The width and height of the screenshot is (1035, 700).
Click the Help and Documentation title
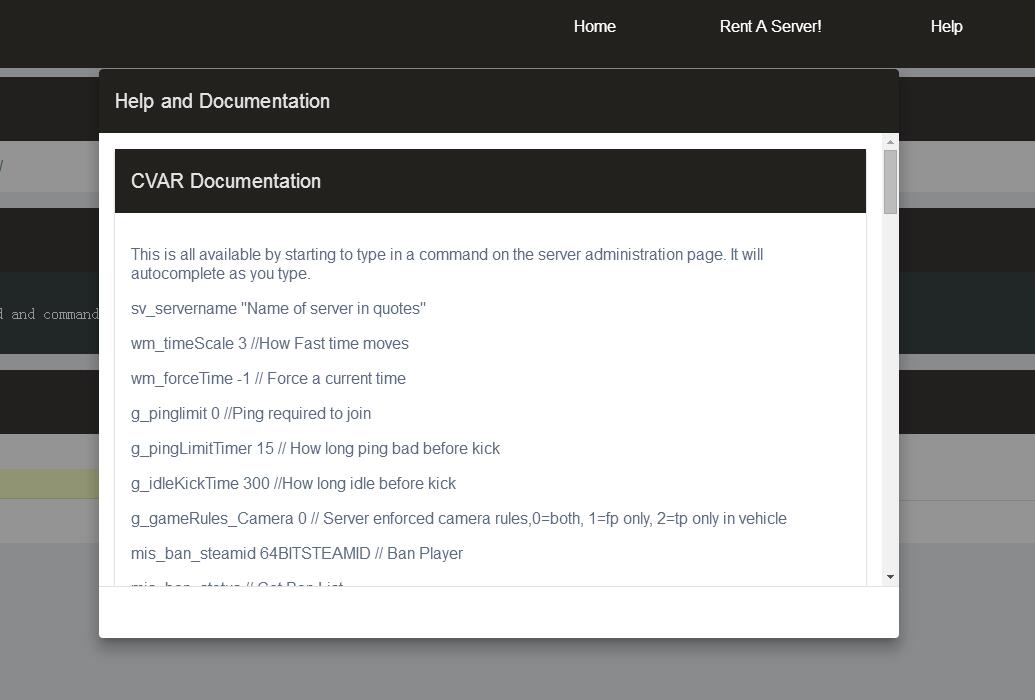click(222, 101)
